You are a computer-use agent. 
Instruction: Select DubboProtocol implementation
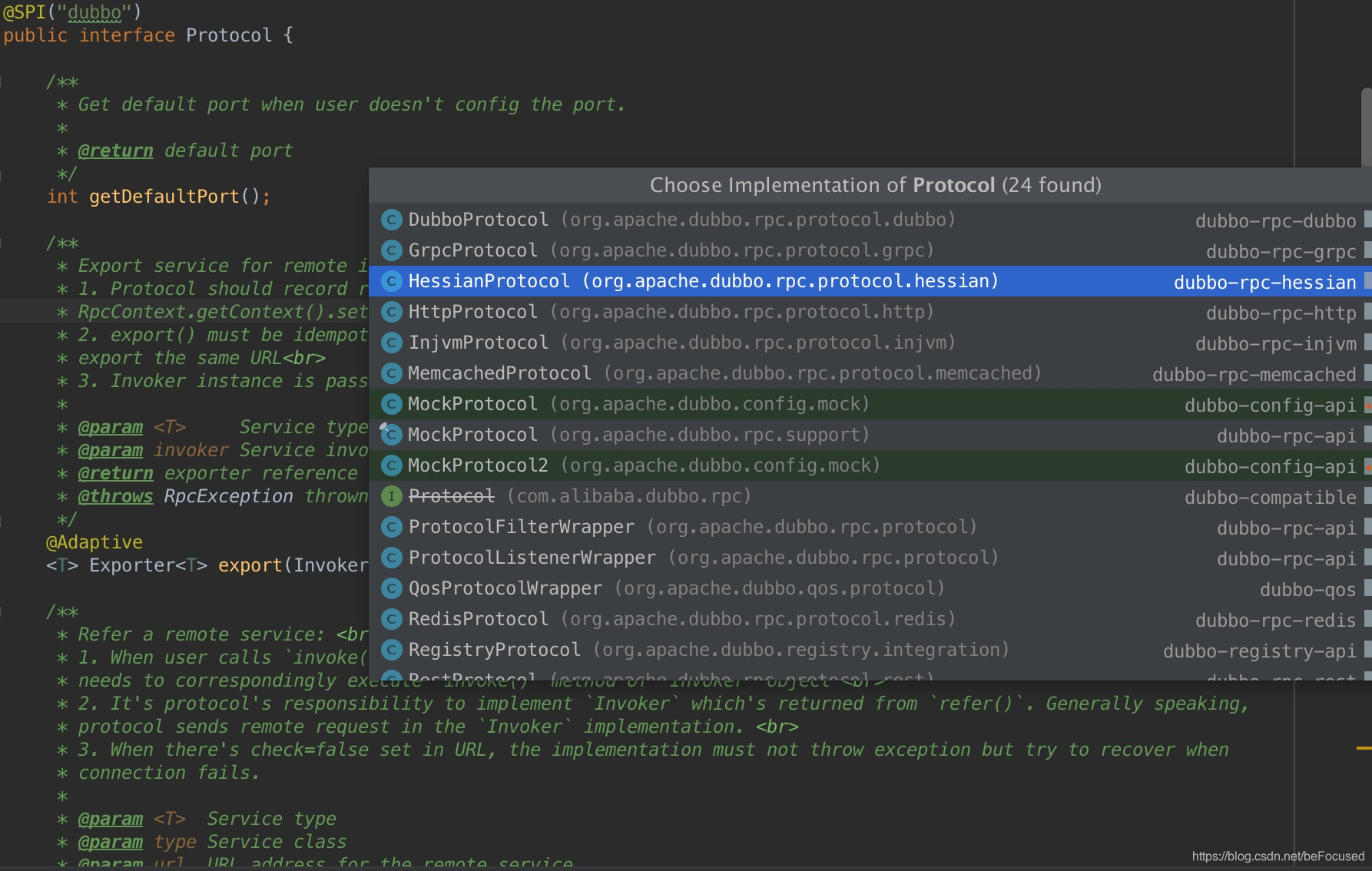(870, 220)
